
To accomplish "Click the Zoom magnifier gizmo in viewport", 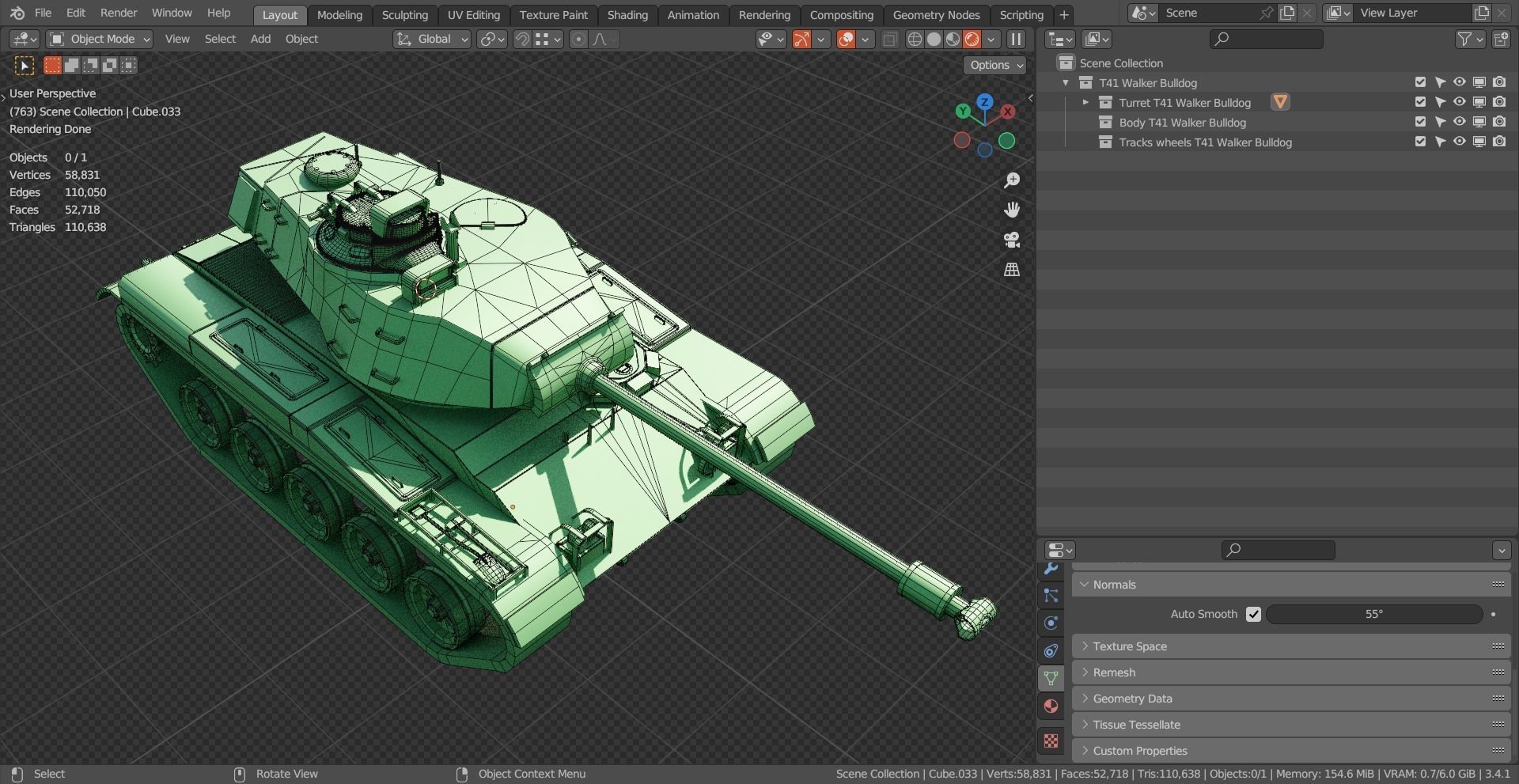I will [x=1011, y=180].
